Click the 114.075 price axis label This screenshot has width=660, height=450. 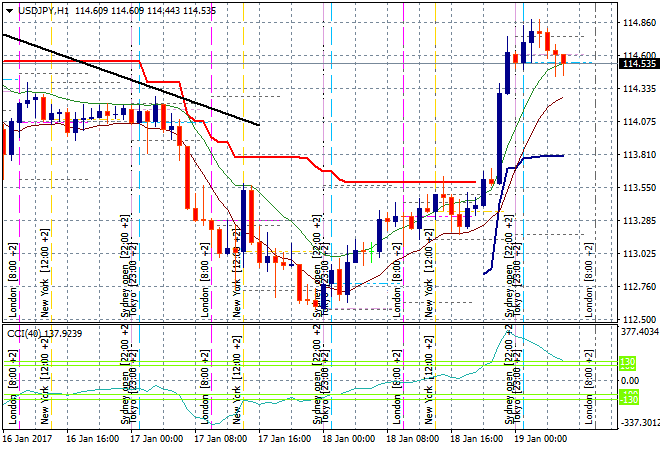point(639,122)
